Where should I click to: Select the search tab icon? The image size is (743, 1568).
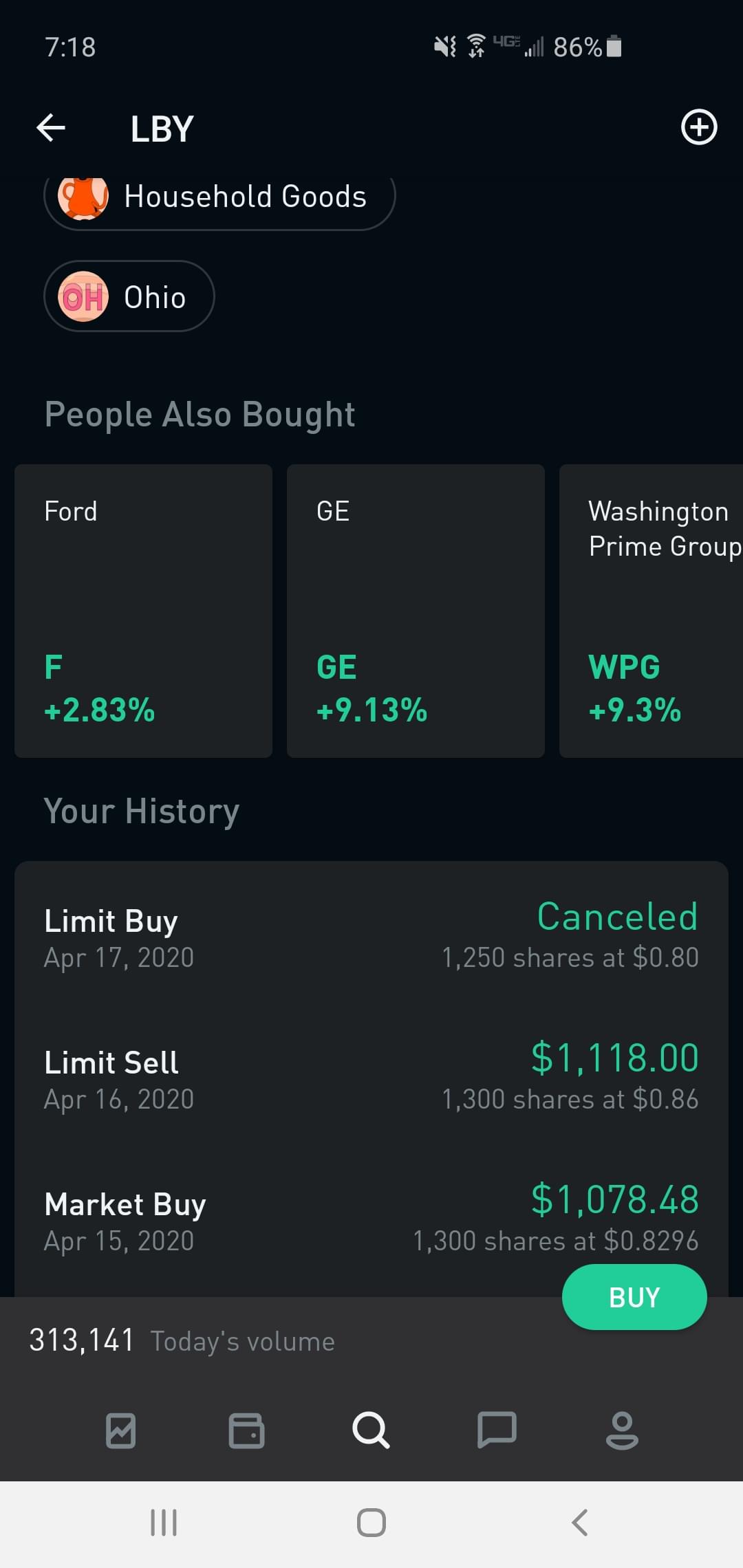[x=371, y=1430]
